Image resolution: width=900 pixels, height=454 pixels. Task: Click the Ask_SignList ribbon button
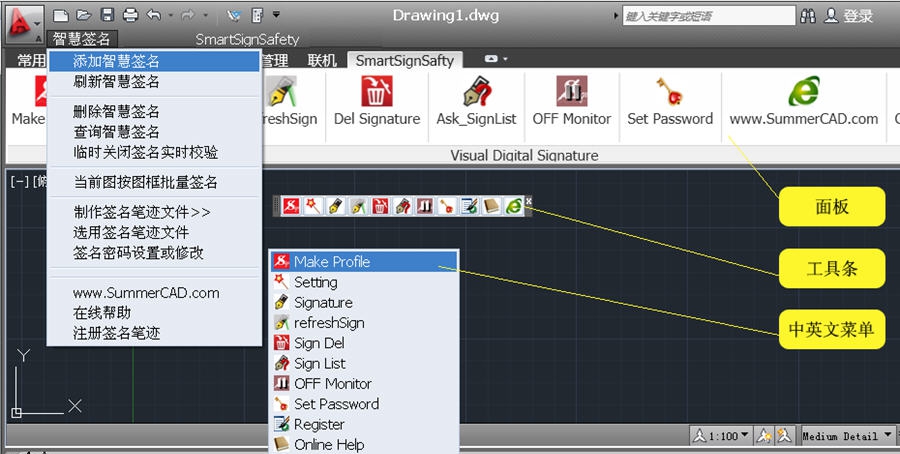476,102
